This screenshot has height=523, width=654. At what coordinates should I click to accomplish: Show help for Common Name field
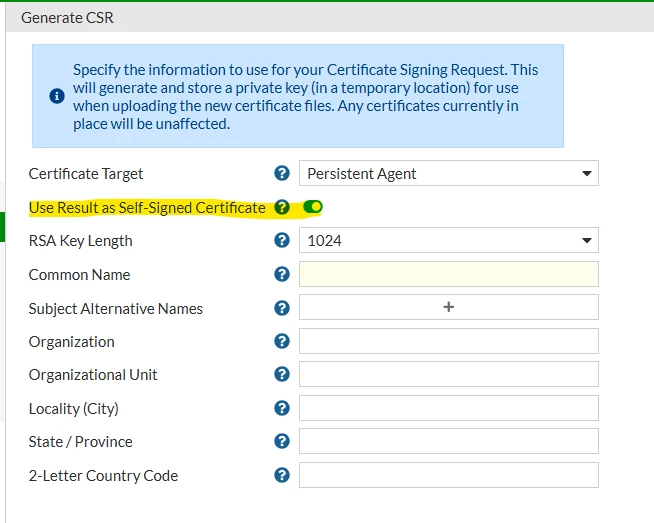282,274
